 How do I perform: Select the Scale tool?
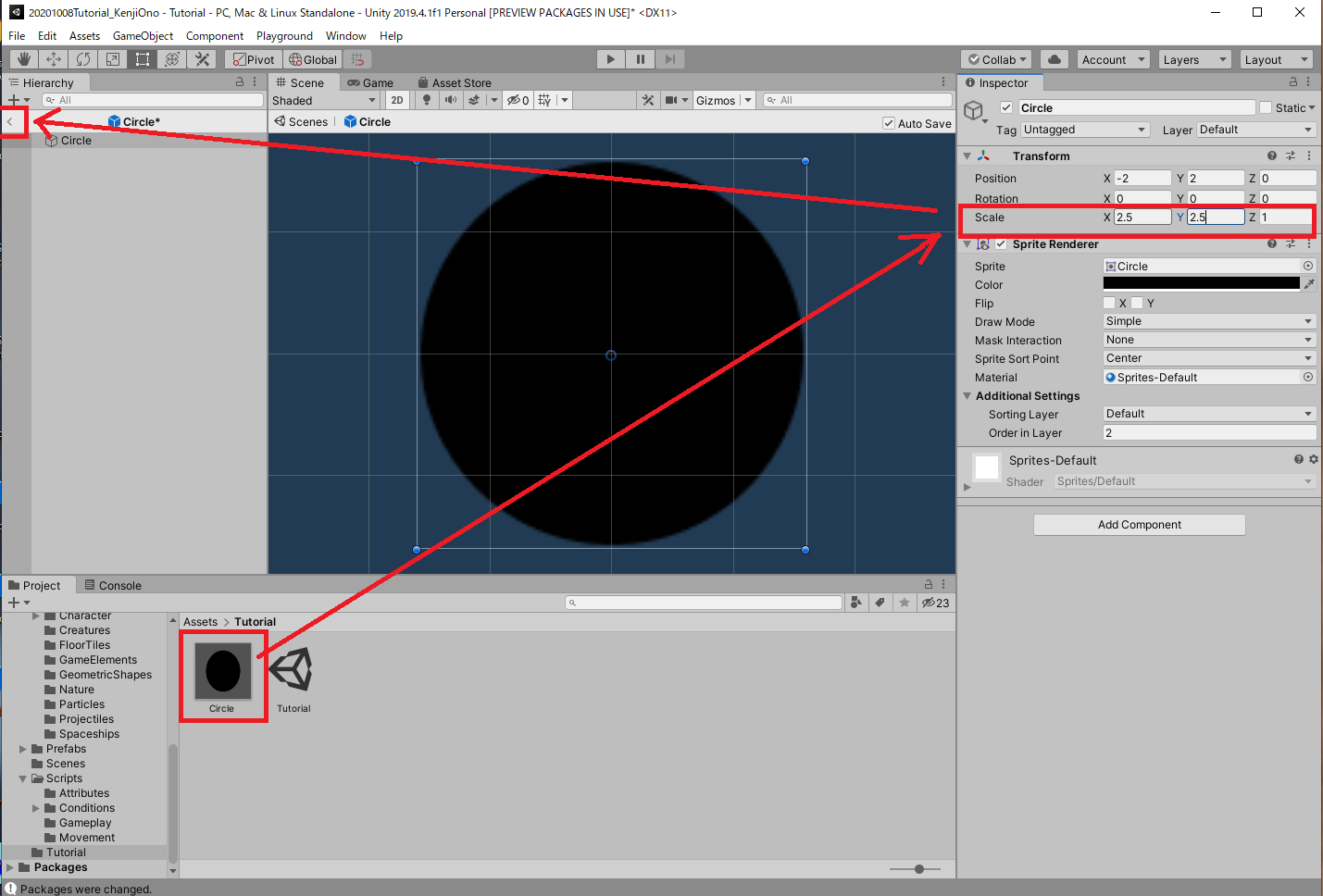(x=113, y=59)
